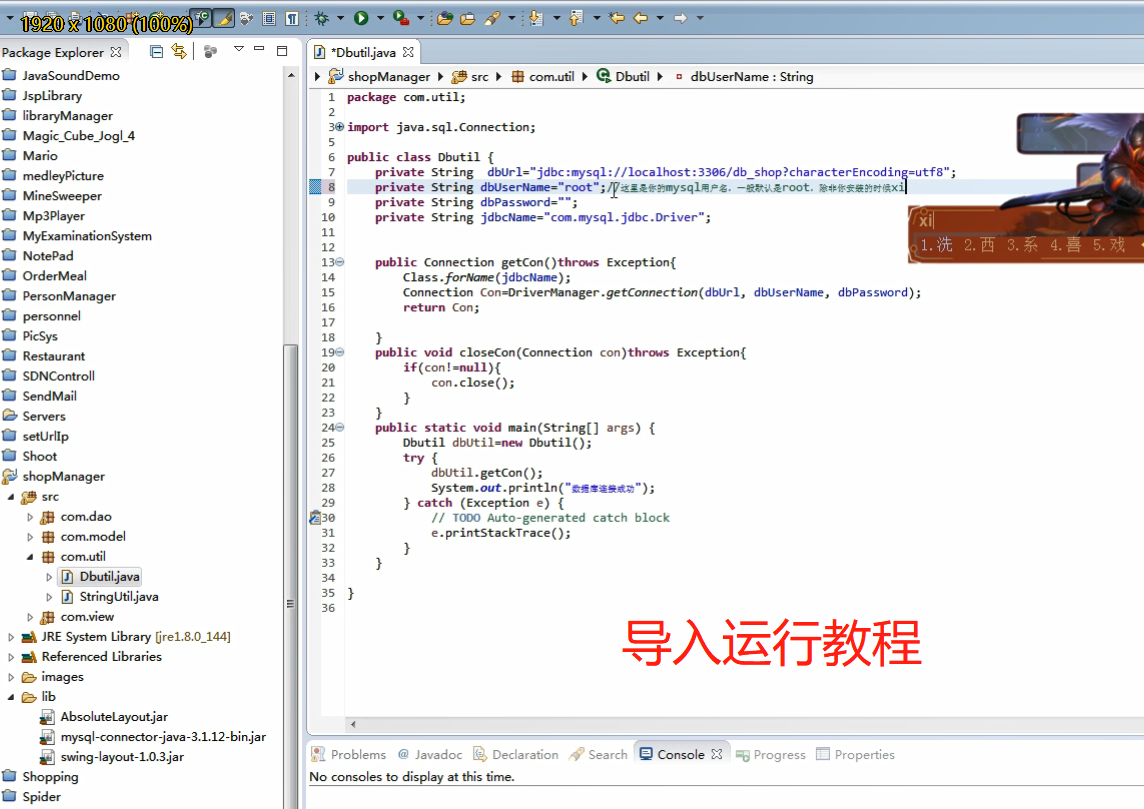Click the Debug bug icon in toolbar

(322, 18)
